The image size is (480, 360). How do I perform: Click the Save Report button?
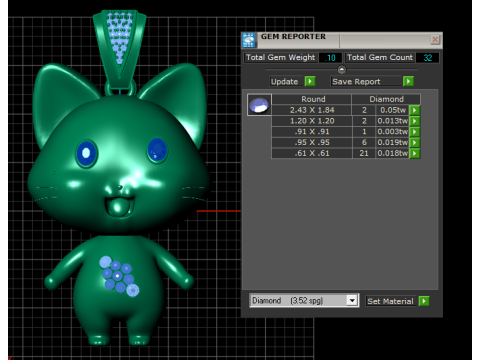point(366,81)
